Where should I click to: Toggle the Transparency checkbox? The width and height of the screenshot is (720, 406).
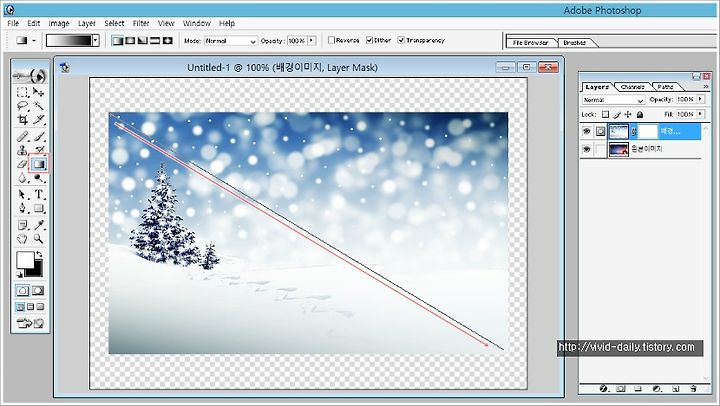[x=401, y=40]
